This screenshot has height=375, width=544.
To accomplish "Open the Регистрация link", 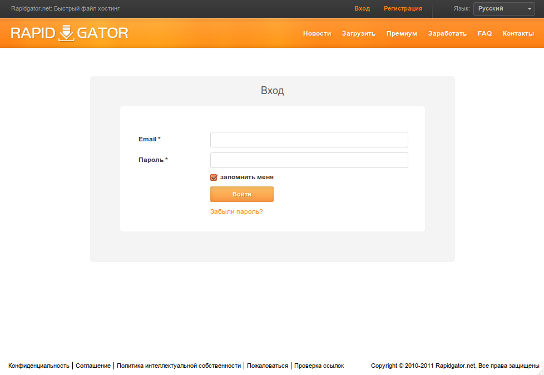I will 403,9.
